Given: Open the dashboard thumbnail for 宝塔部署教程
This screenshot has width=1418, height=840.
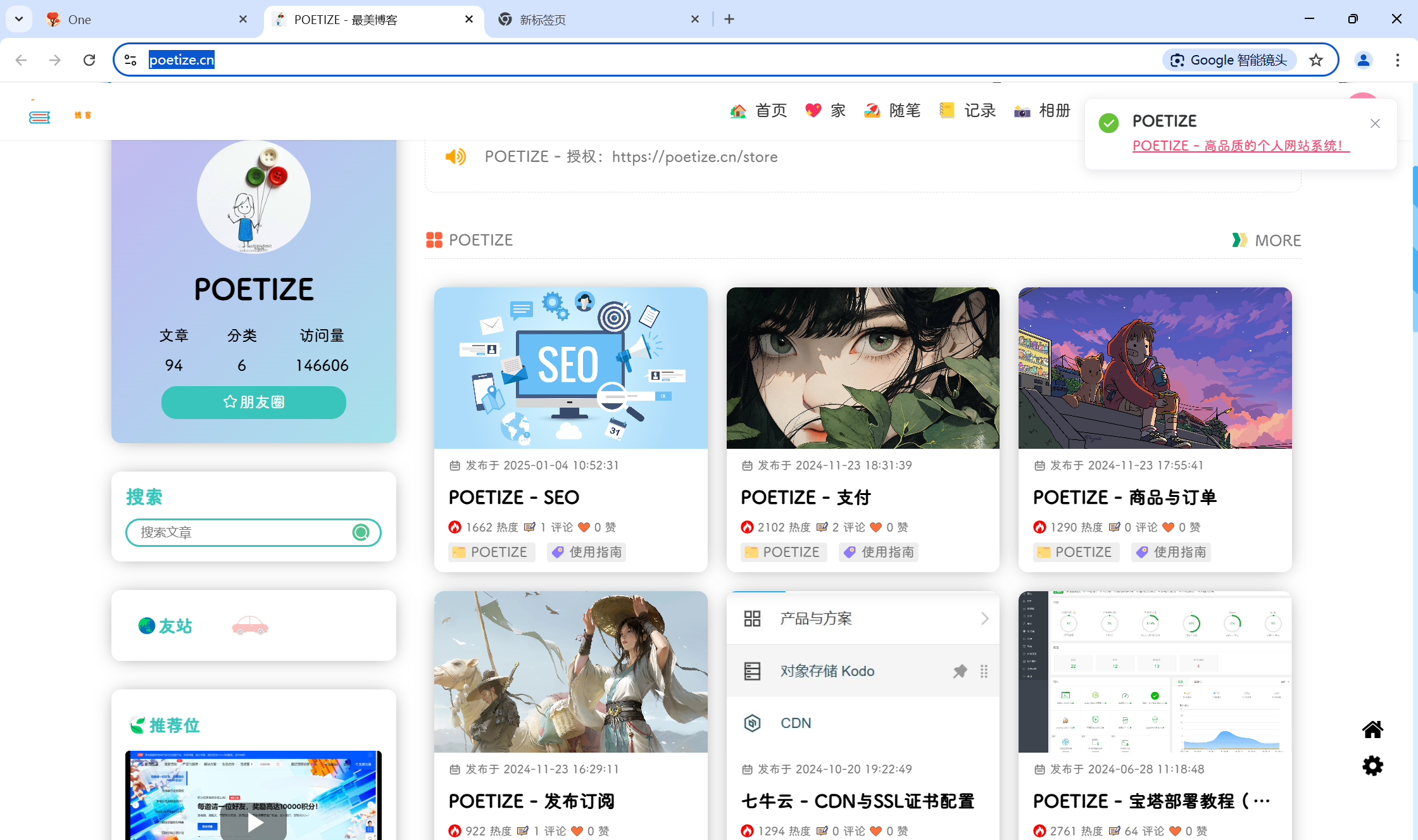Looking at the screenshot, I should tap(1155, 672).
